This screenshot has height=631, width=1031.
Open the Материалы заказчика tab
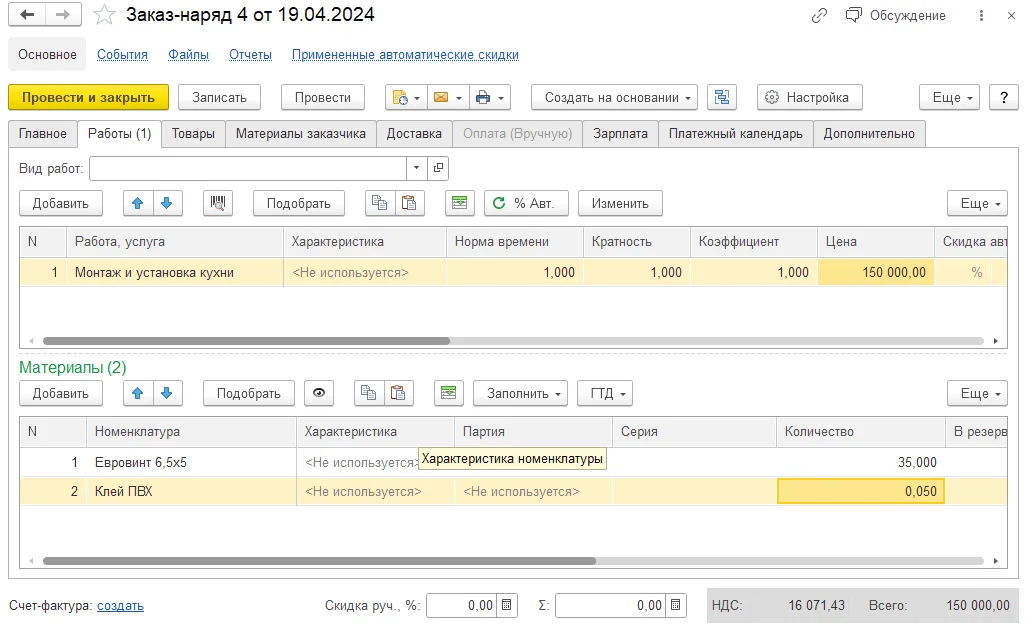coord(300,134)
